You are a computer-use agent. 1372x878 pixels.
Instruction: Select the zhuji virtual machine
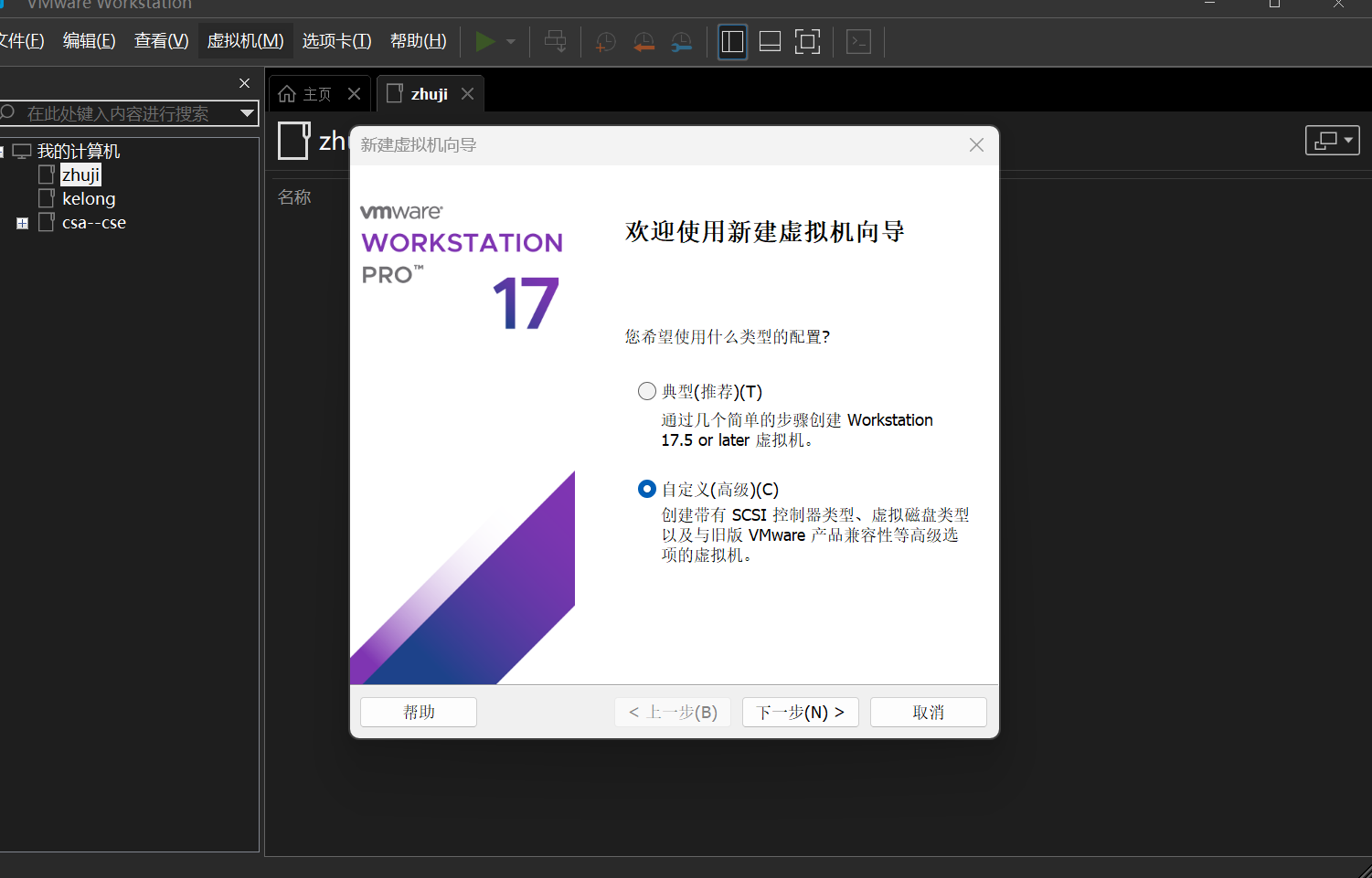pos(81,175)
